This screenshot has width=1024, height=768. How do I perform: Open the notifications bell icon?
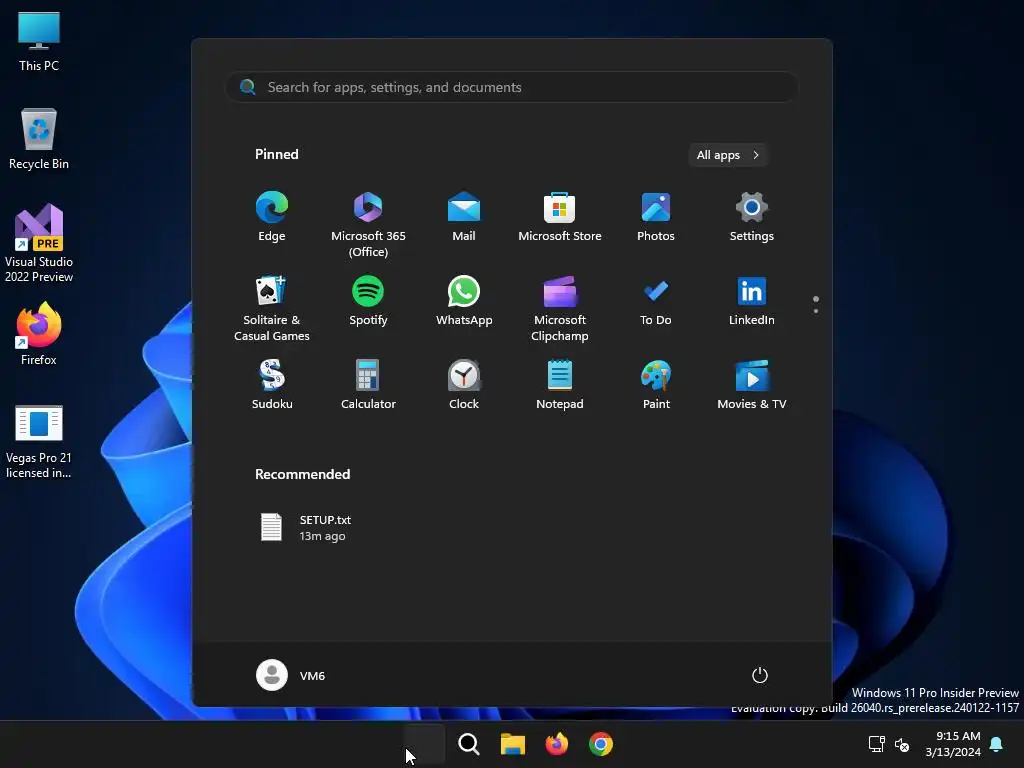[997, 744]
